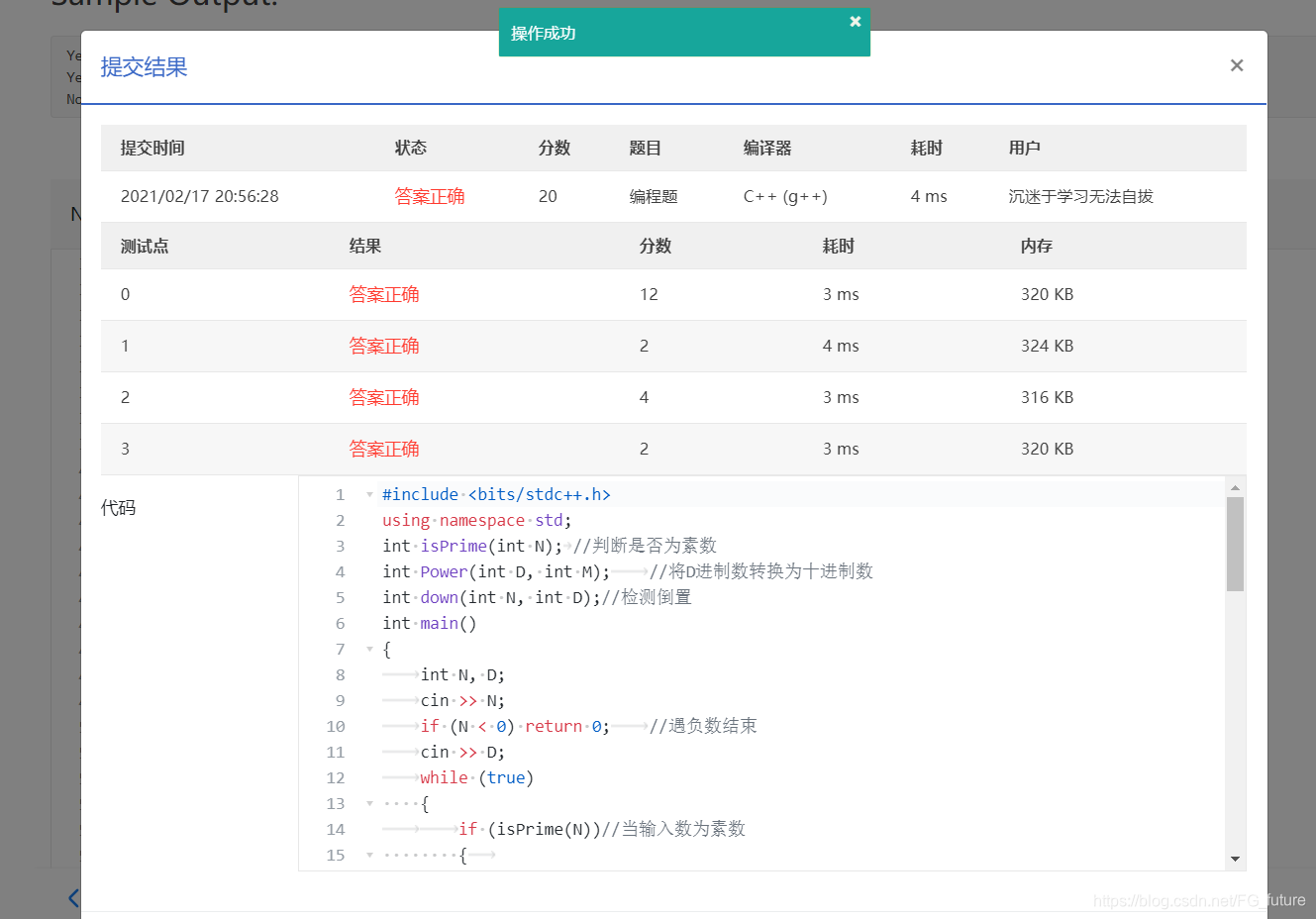Open 答案正确 result for test point 2

[x=384, y=397]
